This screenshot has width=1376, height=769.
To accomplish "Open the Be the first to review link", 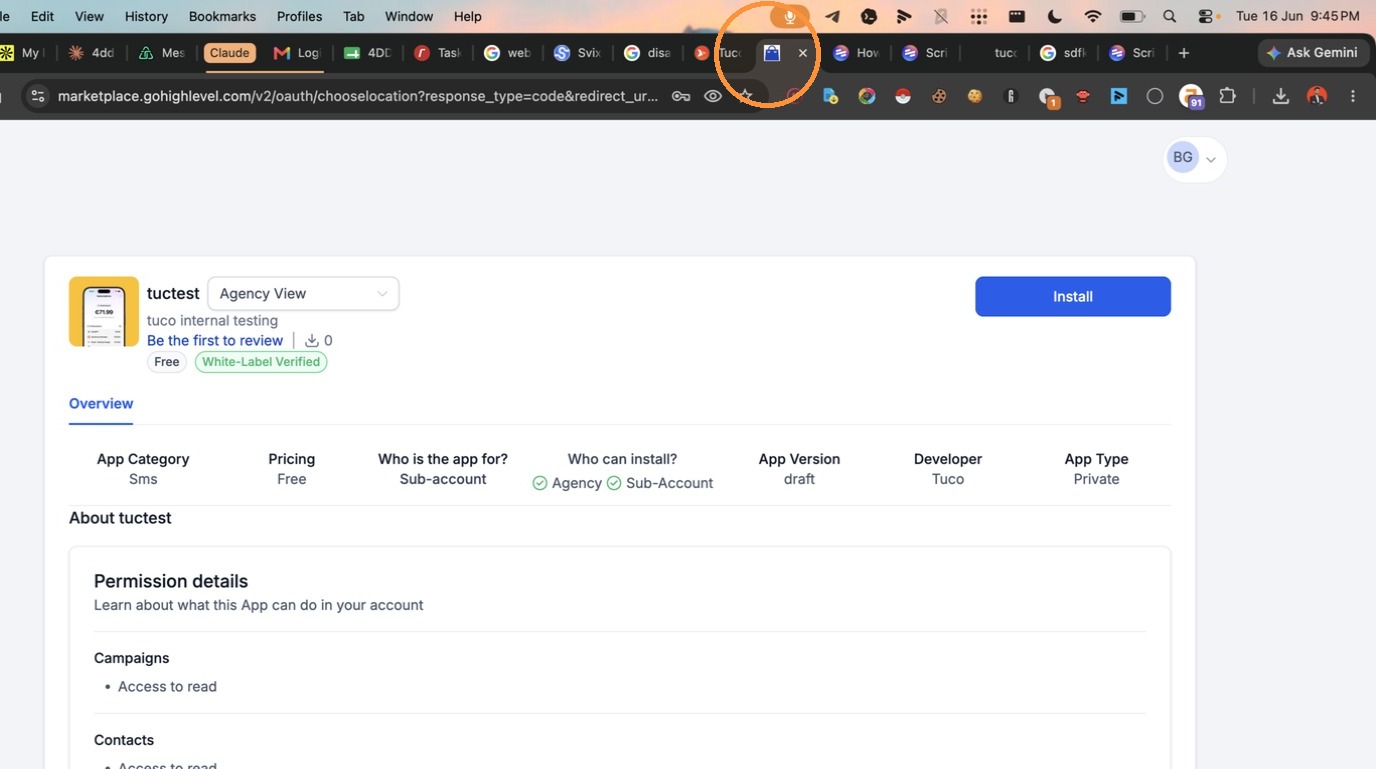I will pos(215,340).
